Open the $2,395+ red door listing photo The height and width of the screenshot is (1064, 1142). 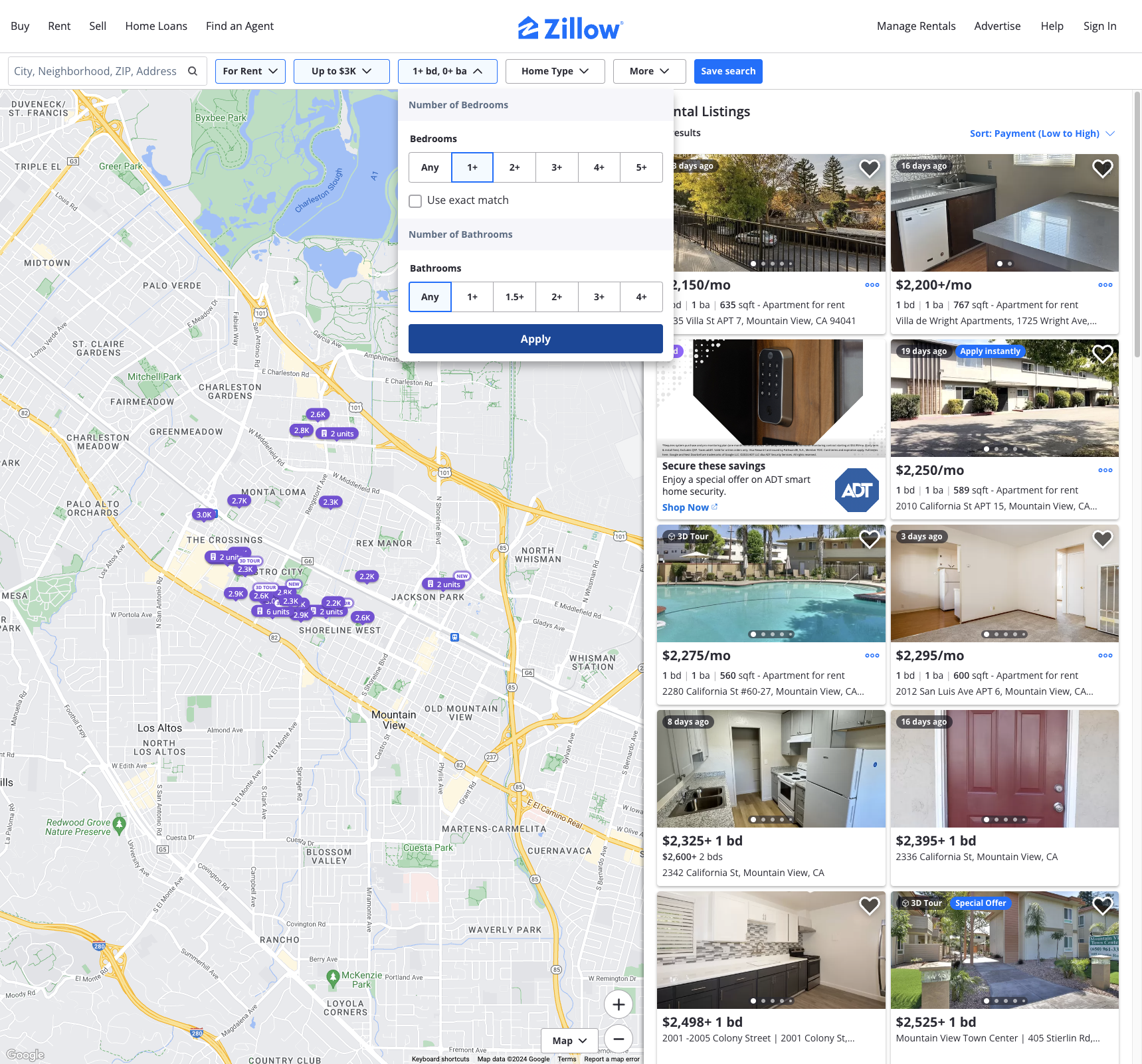coord(1004,769)
